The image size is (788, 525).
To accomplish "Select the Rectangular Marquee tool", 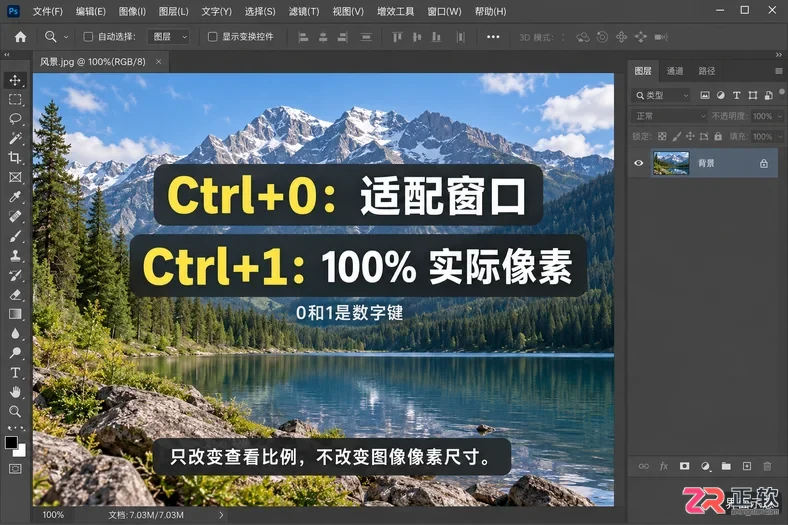I will pyautogui.click(x=15, y=99).
